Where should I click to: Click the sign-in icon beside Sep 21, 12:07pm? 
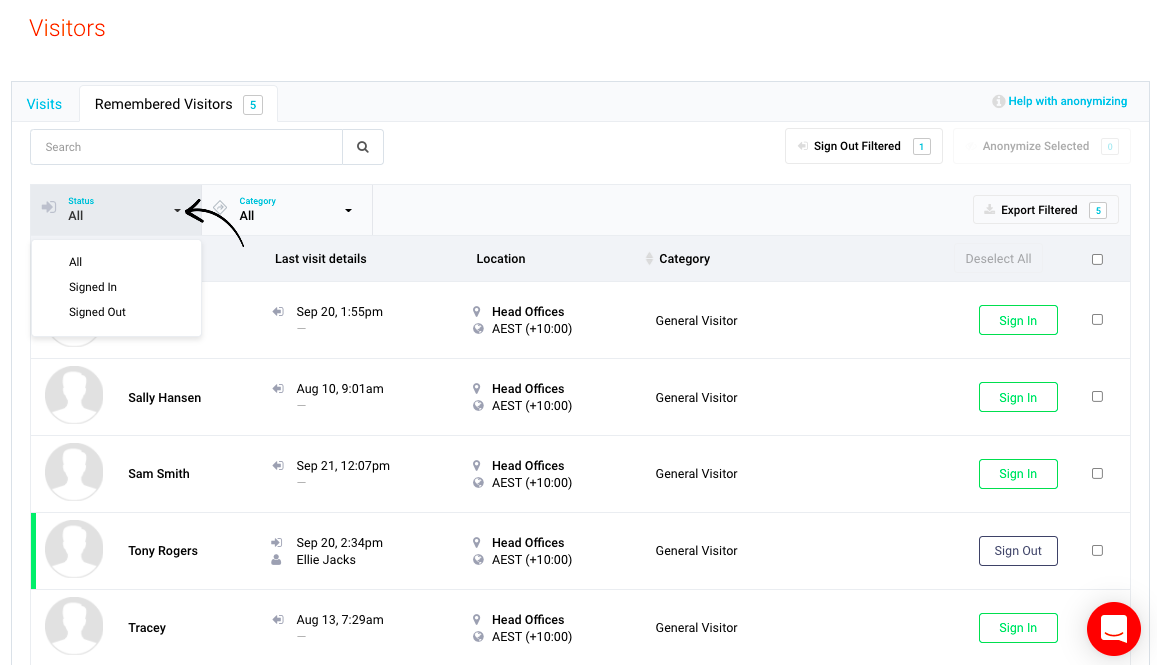pos(277,466)
